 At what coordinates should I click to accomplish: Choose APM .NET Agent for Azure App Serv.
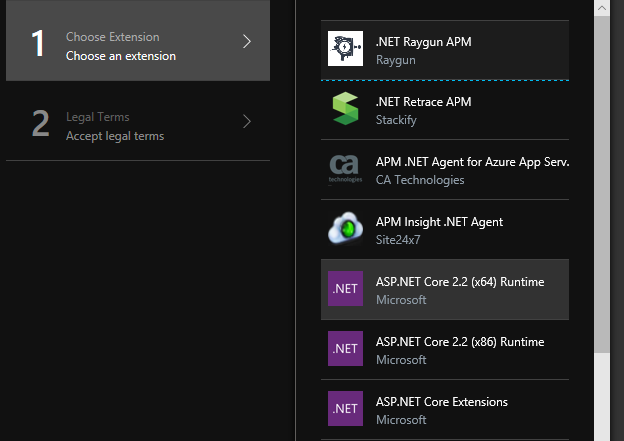point(445,170)
